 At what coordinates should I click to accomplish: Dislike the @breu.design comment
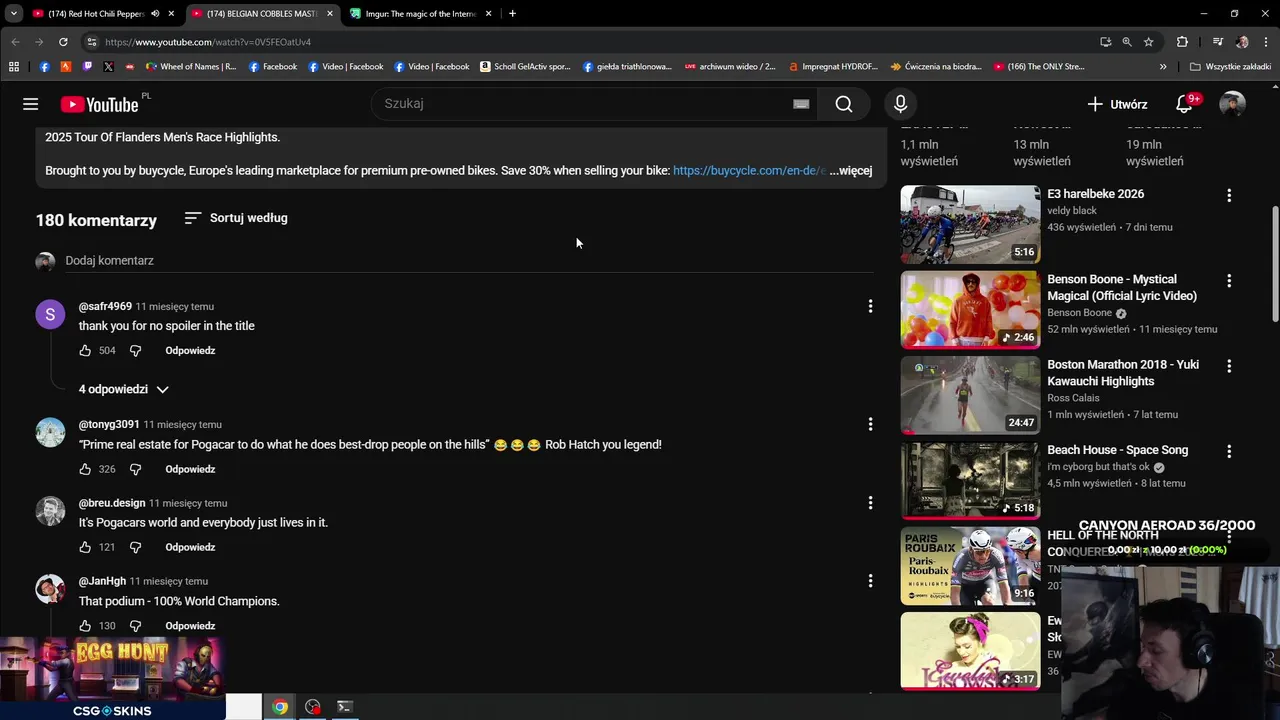tap(136, 547)
